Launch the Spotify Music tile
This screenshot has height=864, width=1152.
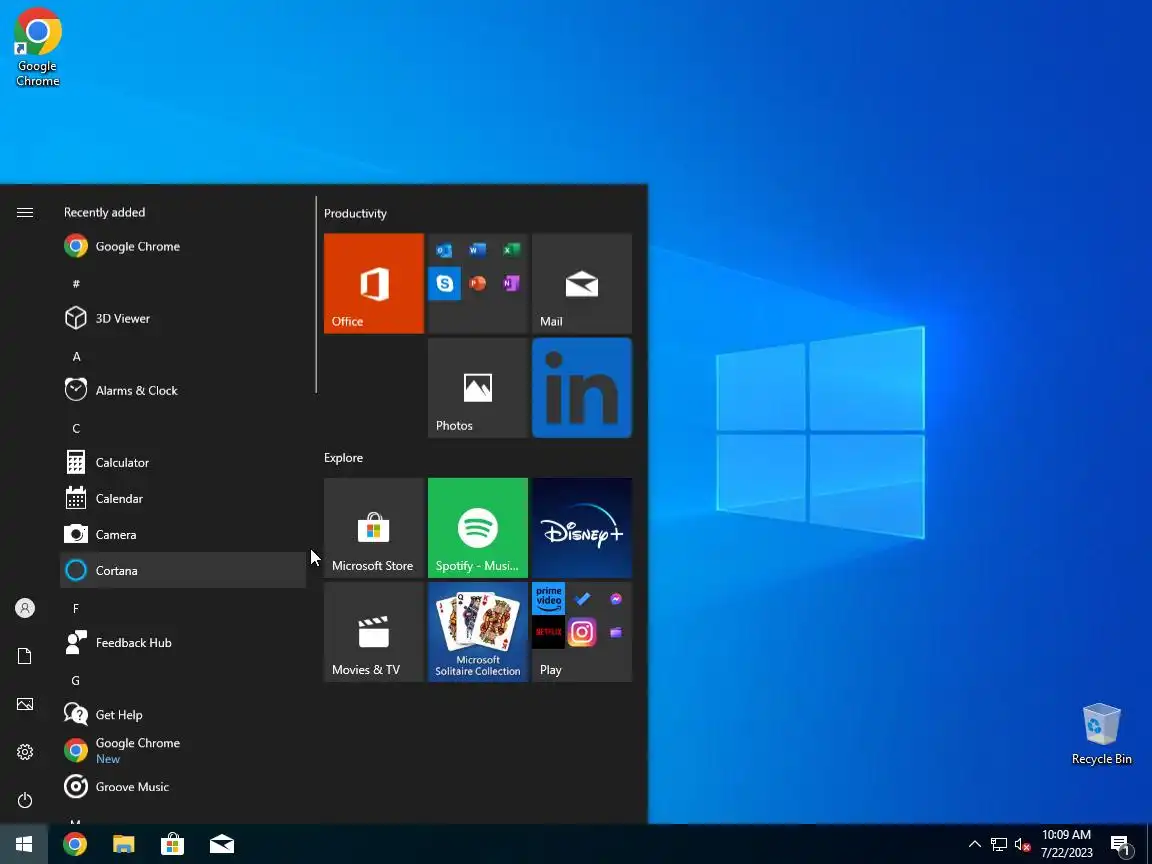click(478, 528)
